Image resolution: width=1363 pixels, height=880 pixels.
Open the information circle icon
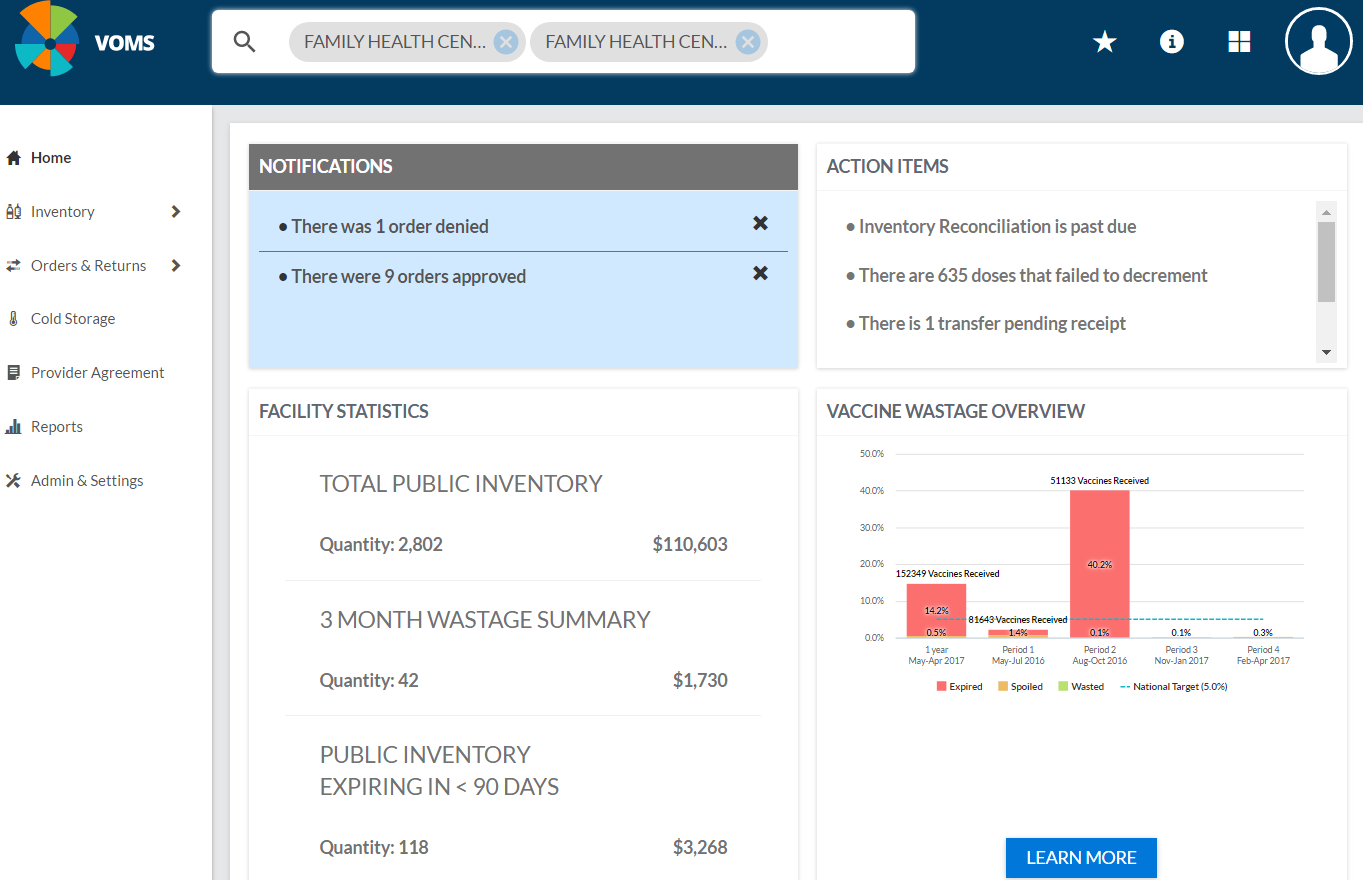coord(1171,42)
